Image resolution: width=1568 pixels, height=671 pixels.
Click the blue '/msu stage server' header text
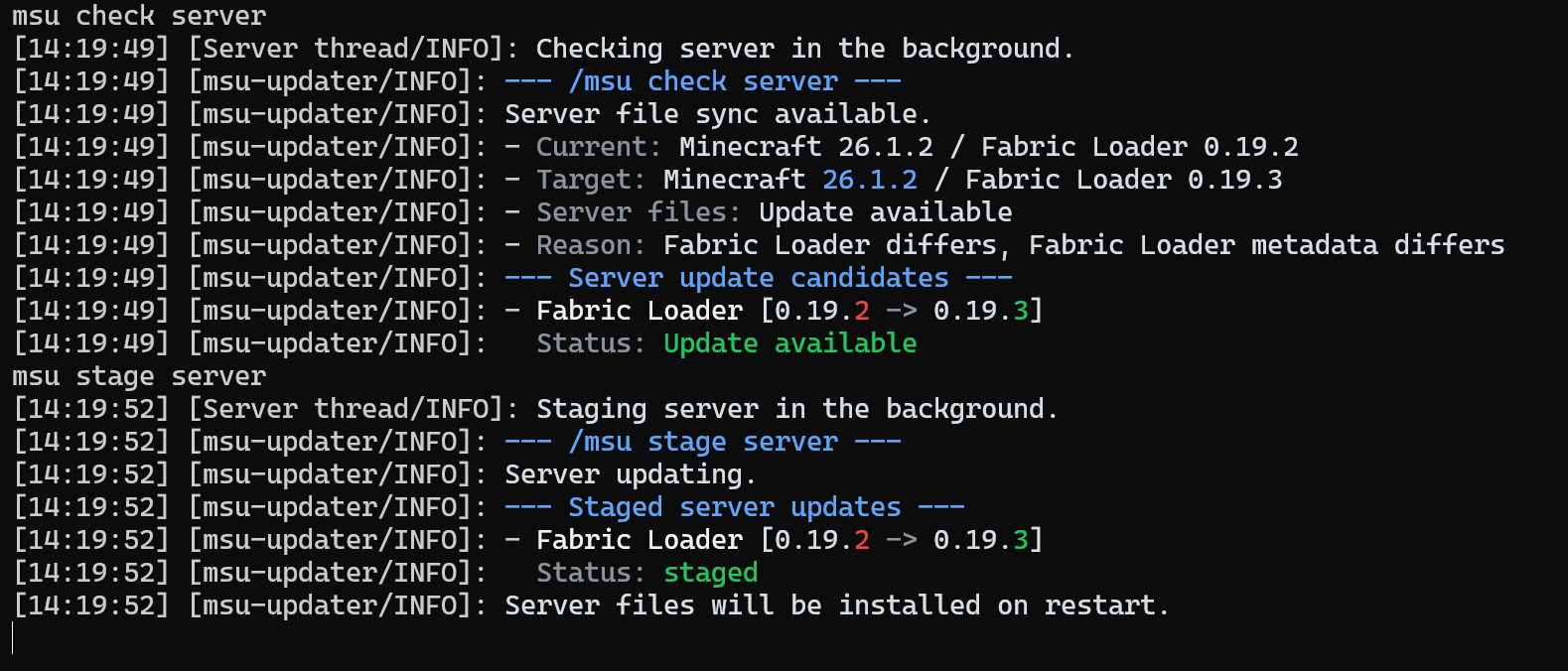[x=703, y=442]
